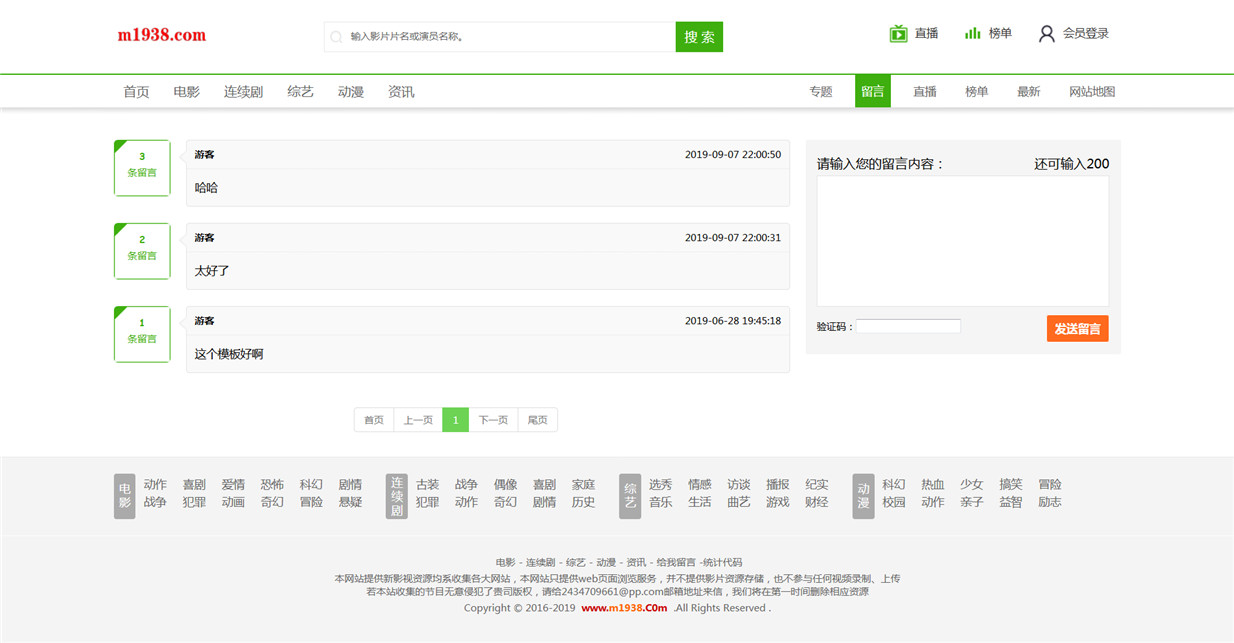Click the message text 哈哈
The height and width of the screenshot is (643, 1234).
point(206,188)
